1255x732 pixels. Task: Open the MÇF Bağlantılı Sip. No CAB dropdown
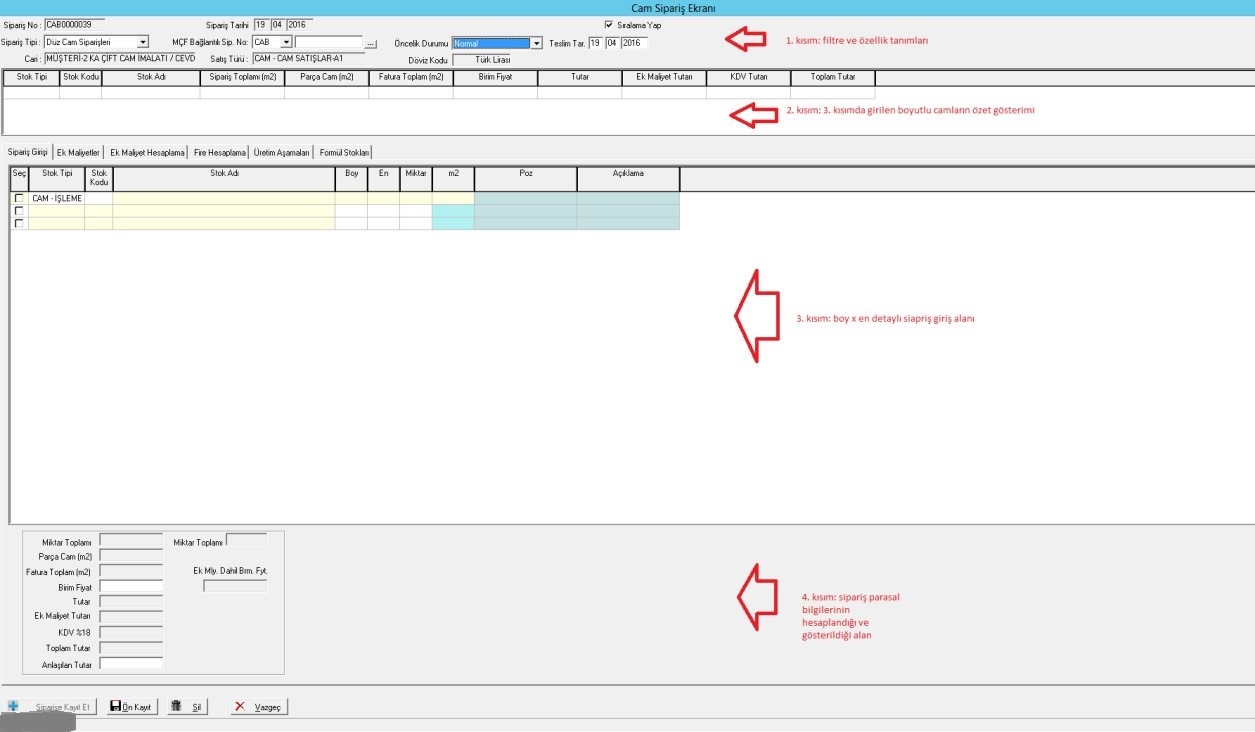pos(287,43)
